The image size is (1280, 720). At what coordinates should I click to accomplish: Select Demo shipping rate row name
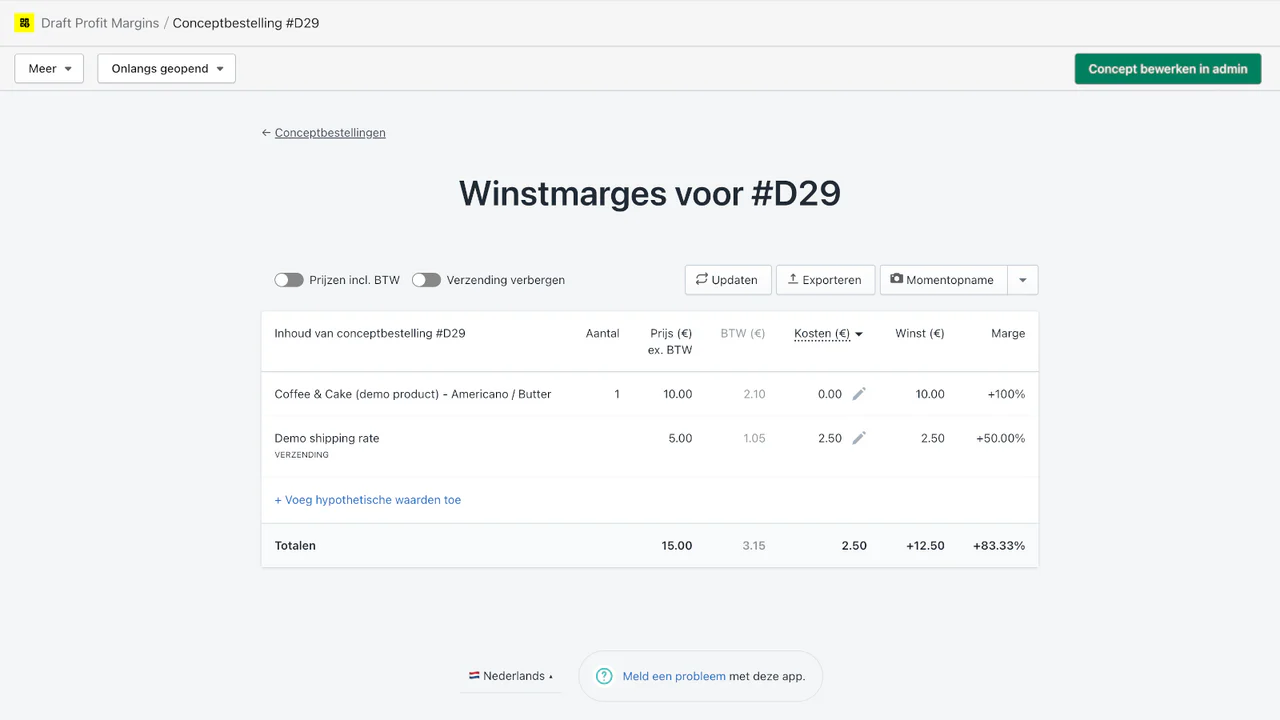coord(327,438)
